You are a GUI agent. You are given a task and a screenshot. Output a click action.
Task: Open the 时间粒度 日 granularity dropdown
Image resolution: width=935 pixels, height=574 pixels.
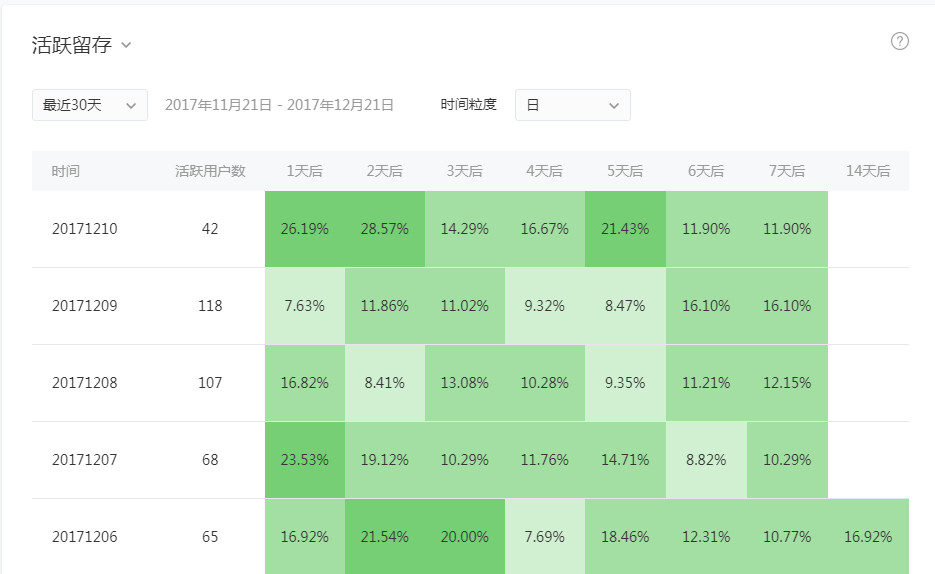572,105
